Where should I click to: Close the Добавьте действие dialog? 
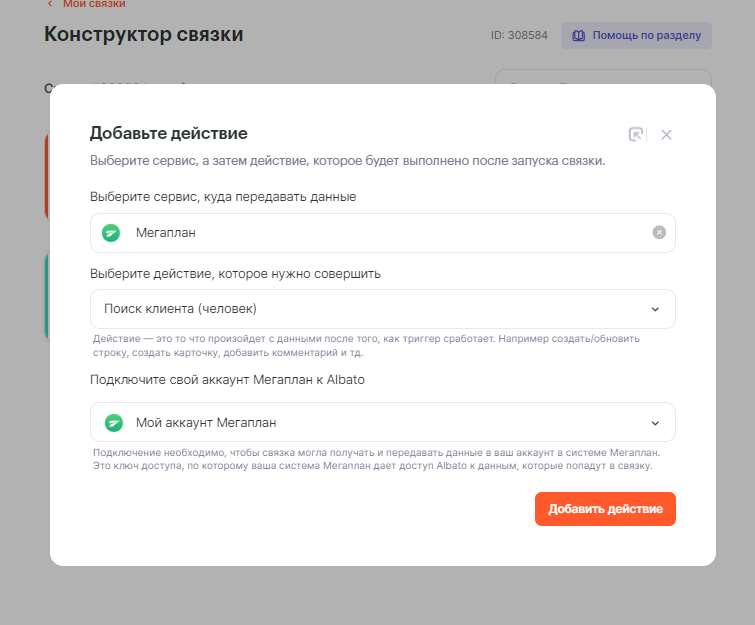667,134
